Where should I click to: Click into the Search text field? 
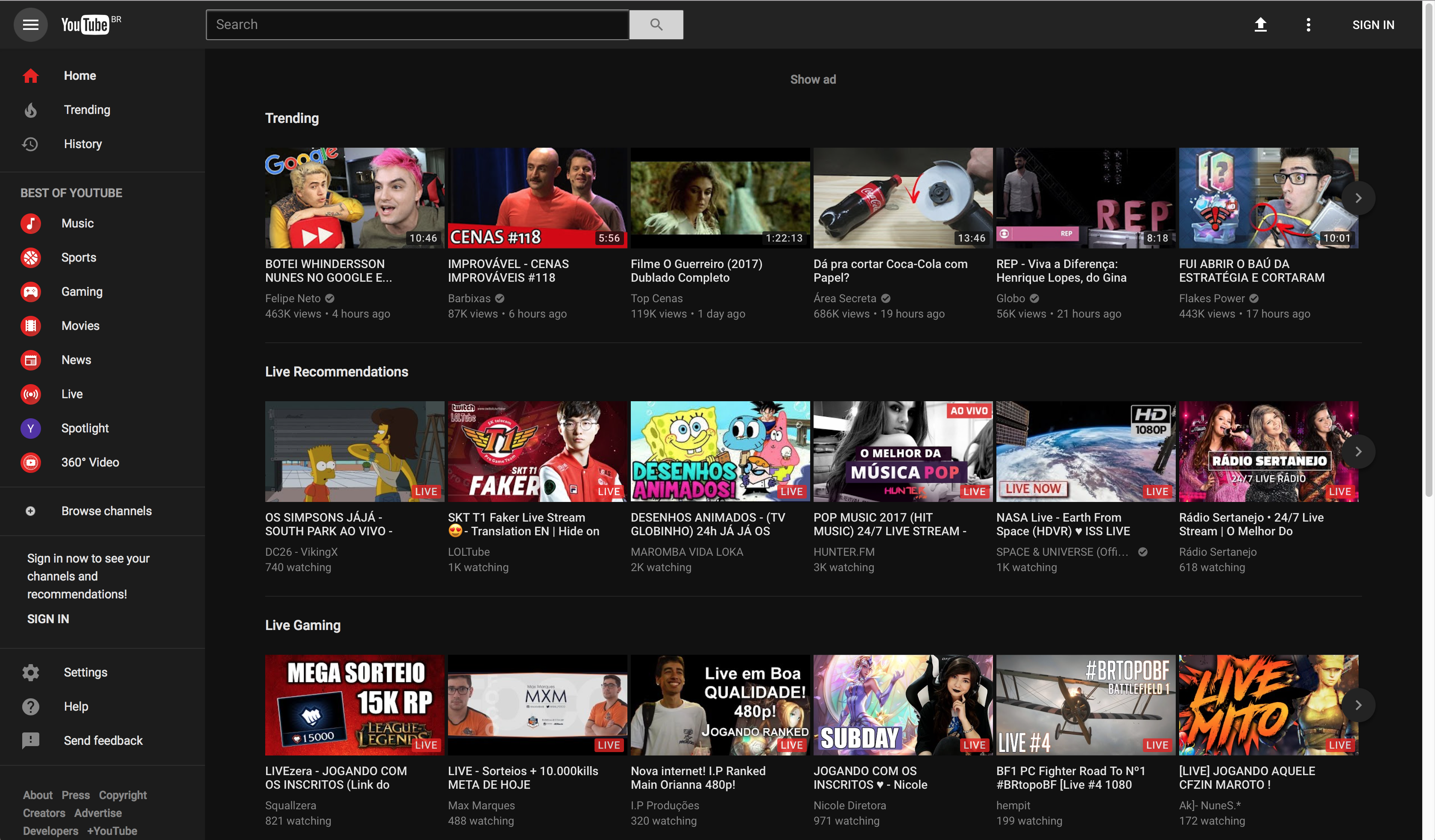click(417, 24)
